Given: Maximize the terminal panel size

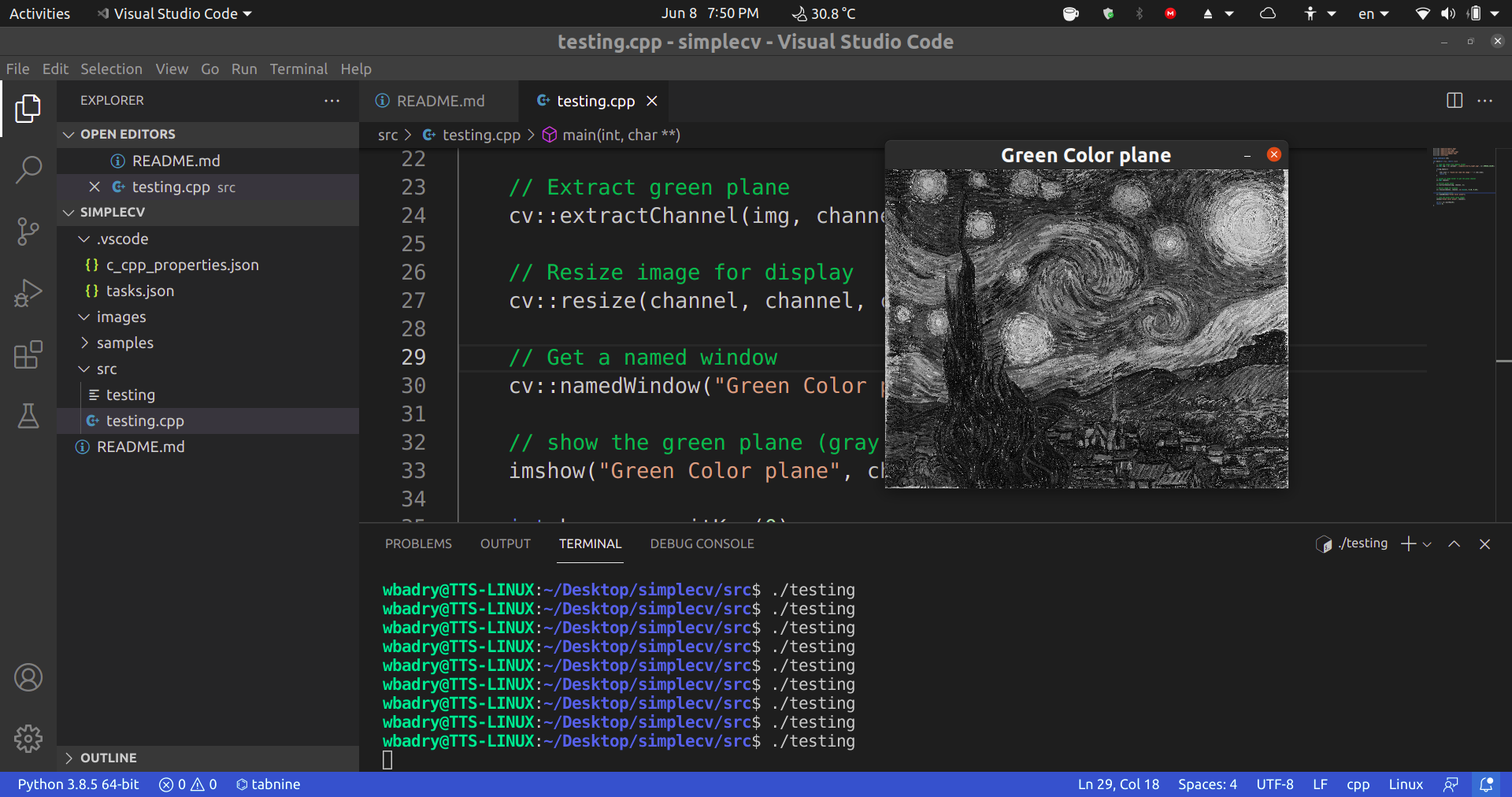Looking at the screenshot, I should point(1455,544).
